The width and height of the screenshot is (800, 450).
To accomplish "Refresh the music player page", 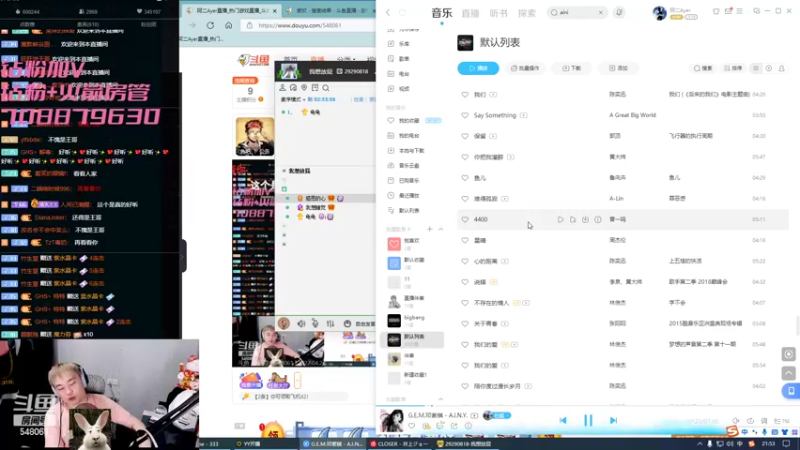I will [403, 12].
